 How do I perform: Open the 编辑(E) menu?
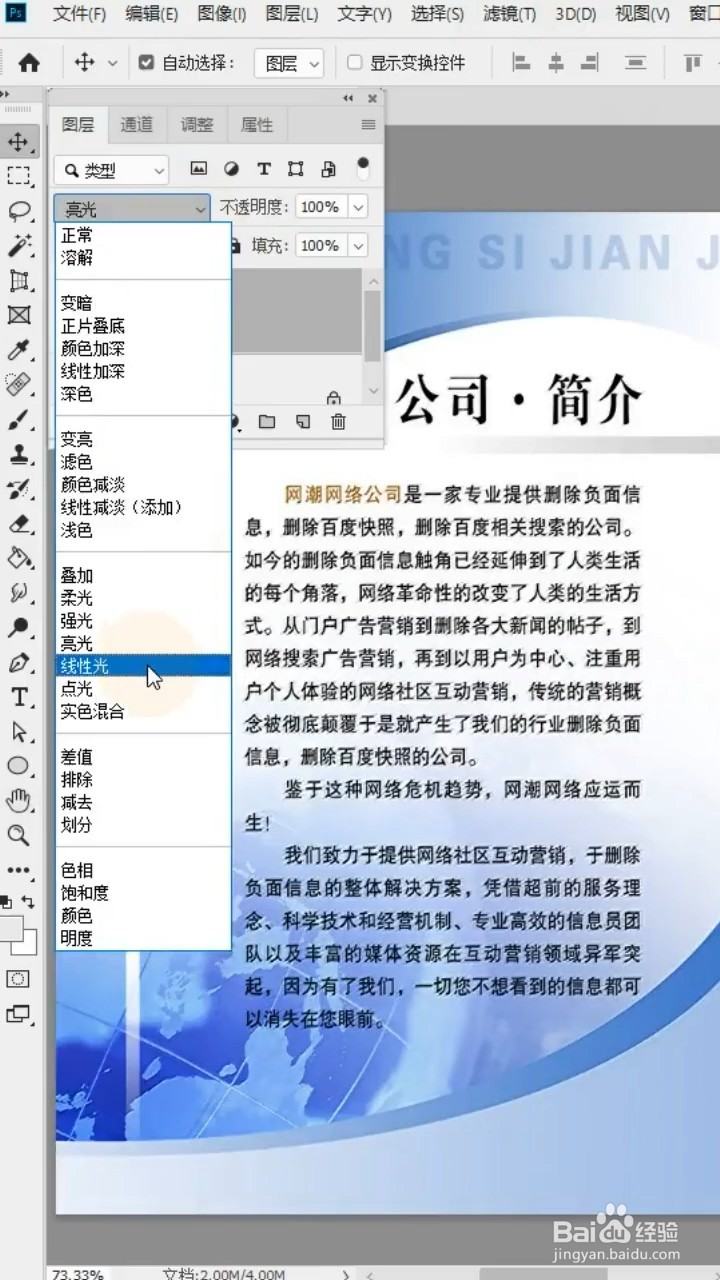pyautogui.click(x=152, y=14)
